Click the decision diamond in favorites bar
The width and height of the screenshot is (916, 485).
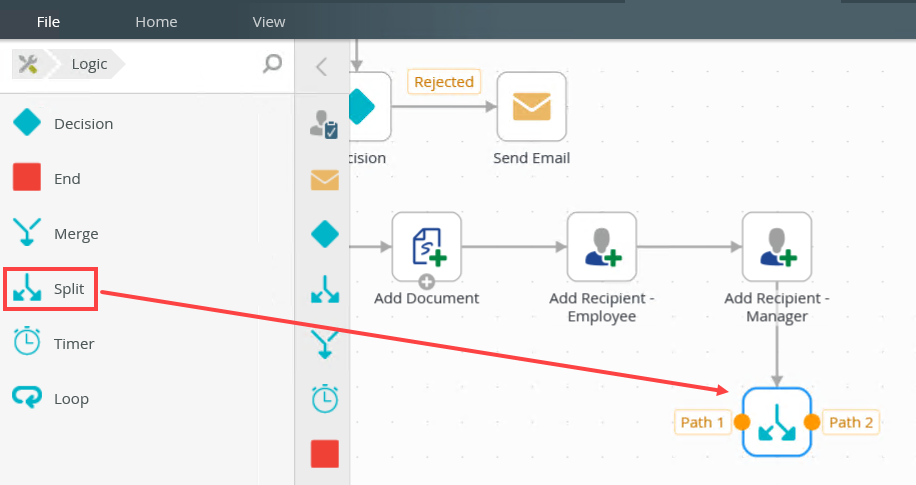[325, 234]
